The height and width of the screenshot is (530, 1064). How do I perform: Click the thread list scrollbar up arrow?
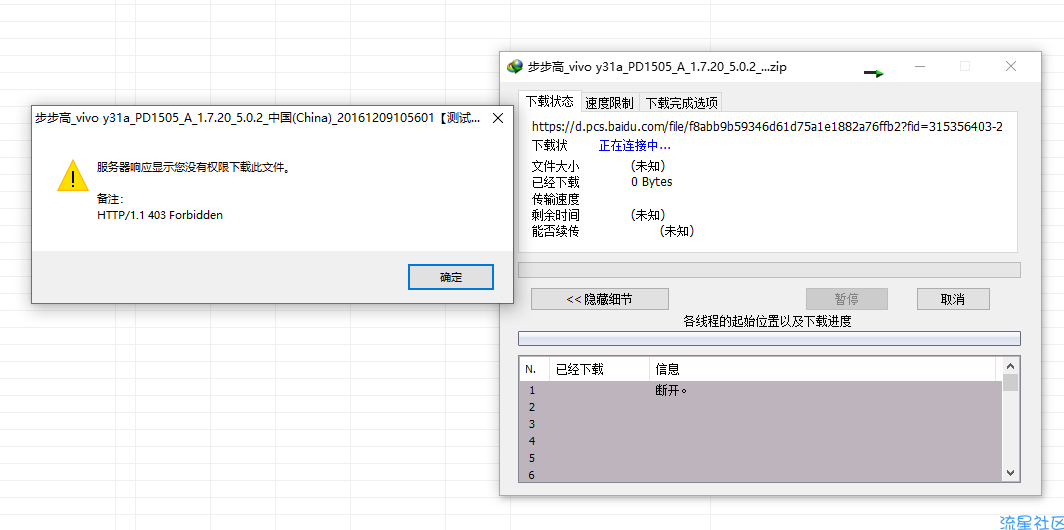(1010, 367)
